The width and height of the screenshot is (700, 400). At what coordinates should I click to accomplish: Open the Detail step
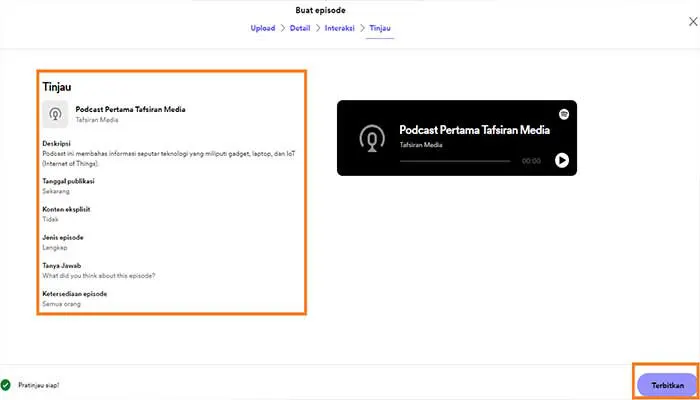click(x=300, y=28)
